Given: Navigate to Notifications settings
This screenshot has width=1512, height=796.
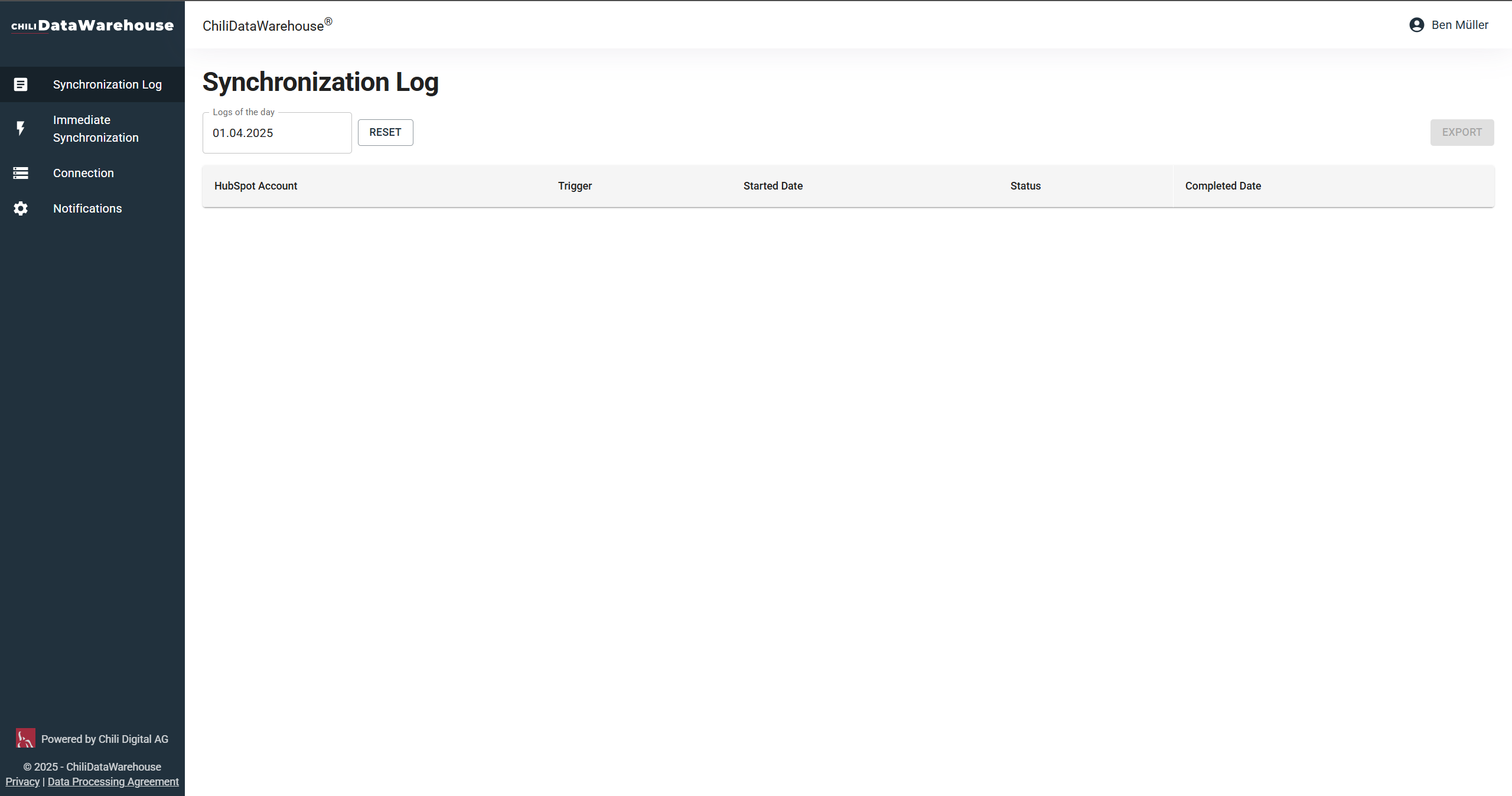Looking at the screenshot, I should [87, 208].
